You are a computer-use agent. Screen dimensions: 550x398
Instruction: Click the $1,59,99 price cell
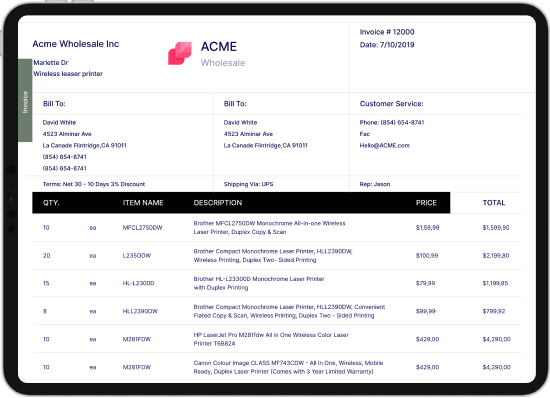click(428, 228)
